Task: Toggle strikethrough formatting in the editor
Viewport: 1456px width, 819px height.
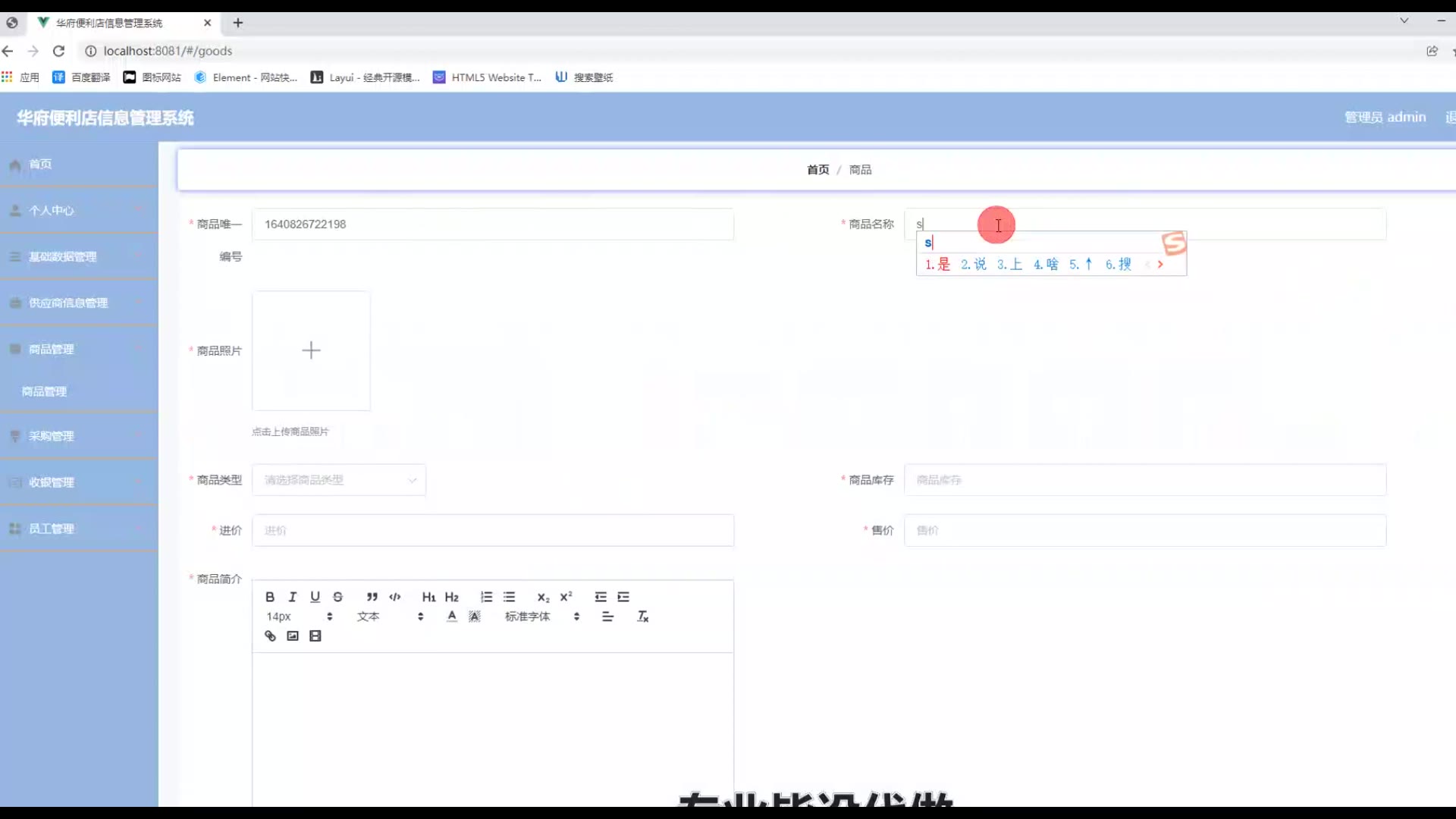Action: [x=338, y=597]
